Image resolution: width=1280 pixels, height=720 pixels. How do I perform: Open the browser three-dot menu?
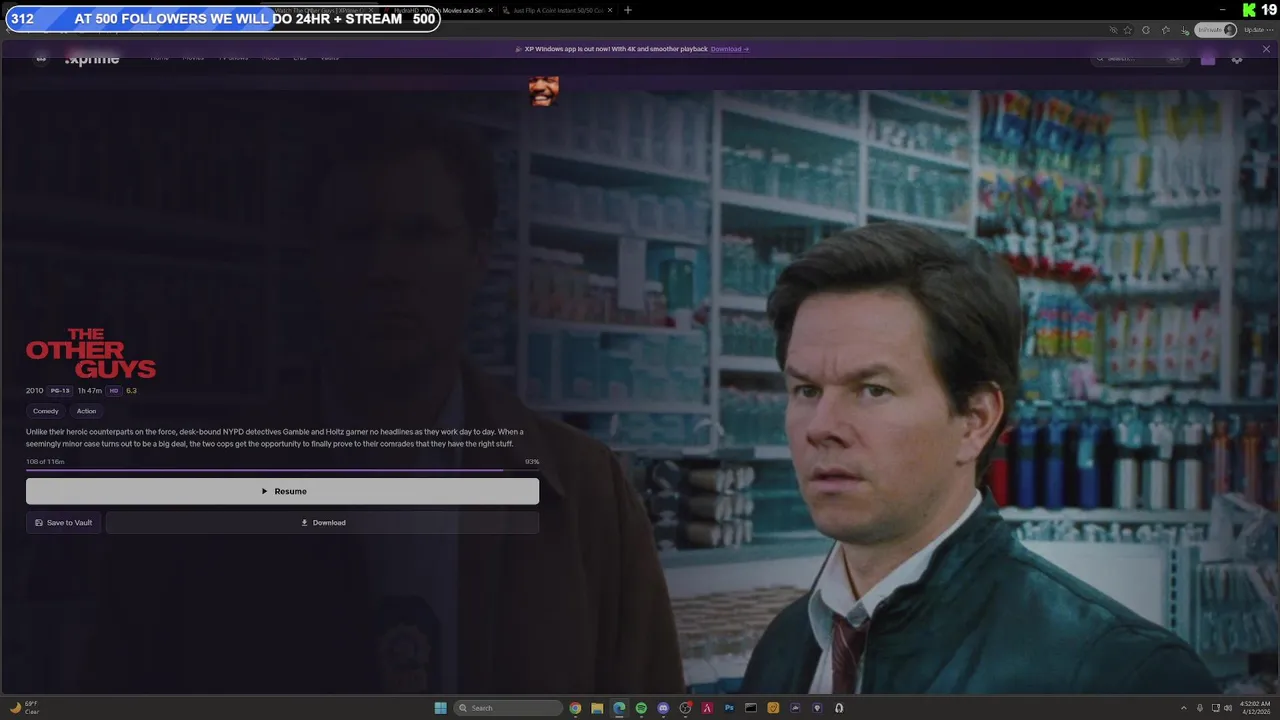pyautogui.click(x=1270, y=30)
